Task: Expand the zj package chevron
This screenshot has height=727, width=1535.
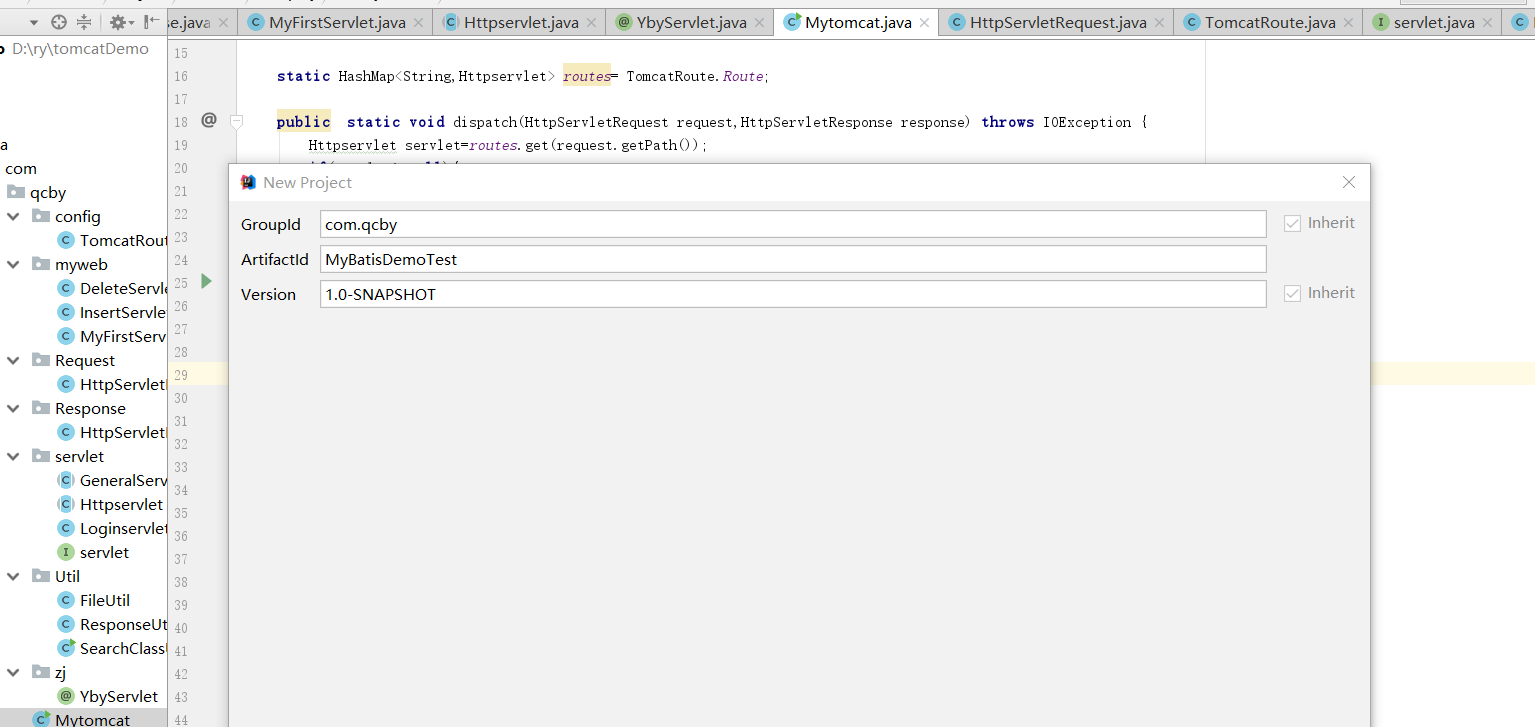Action: coord(13,672)
